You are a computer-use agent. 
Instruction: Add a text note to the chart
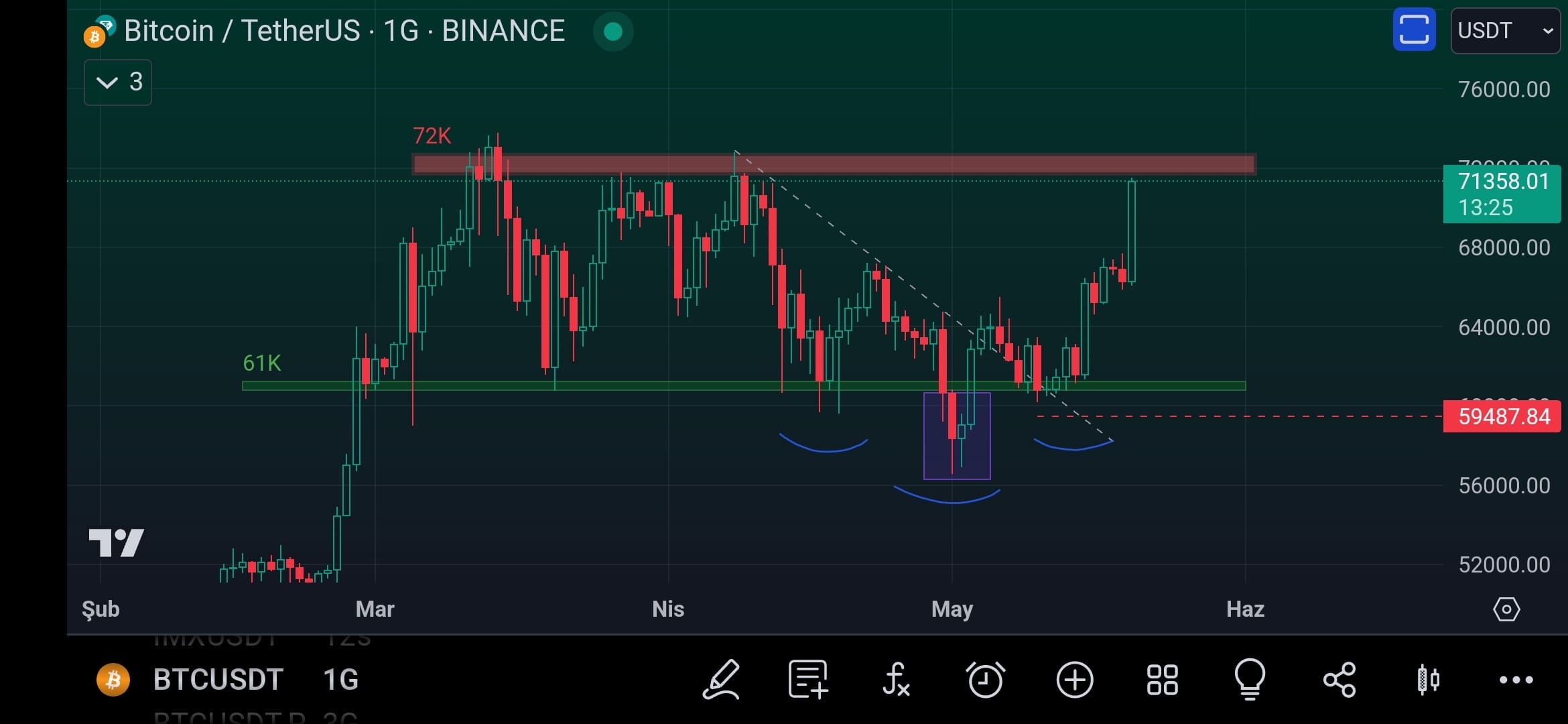pos(808,680)
